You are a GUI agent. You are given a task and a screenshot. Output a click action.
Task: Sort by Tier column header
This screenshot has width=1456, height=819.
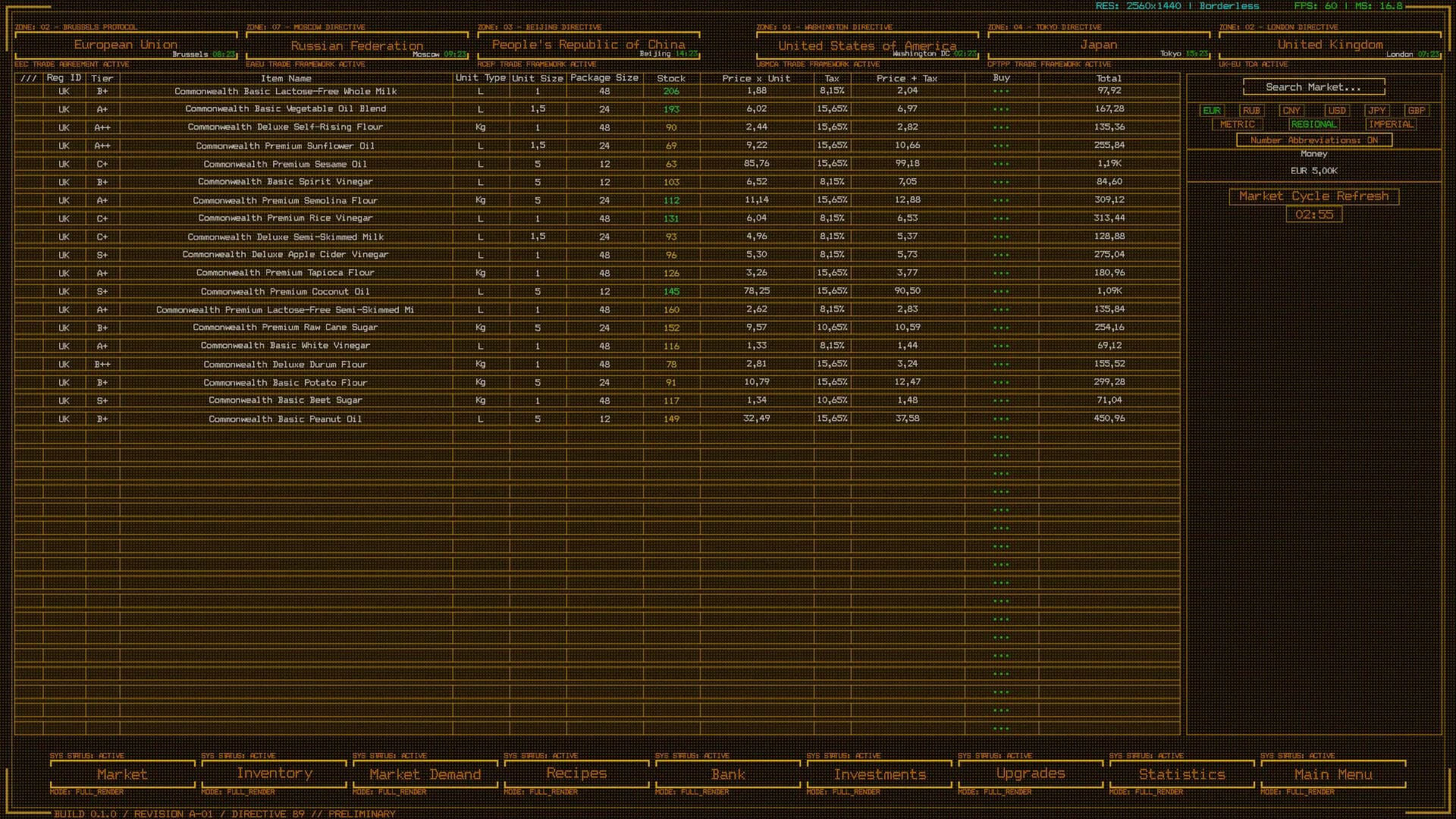point(102,78)
